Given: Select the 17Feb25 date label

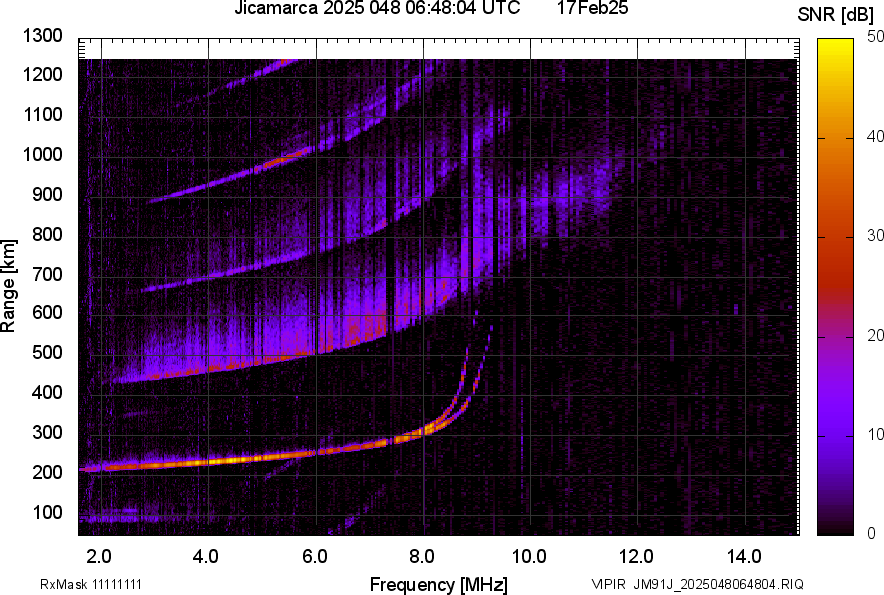Looking at the screenshot, I should pos(593,9).
